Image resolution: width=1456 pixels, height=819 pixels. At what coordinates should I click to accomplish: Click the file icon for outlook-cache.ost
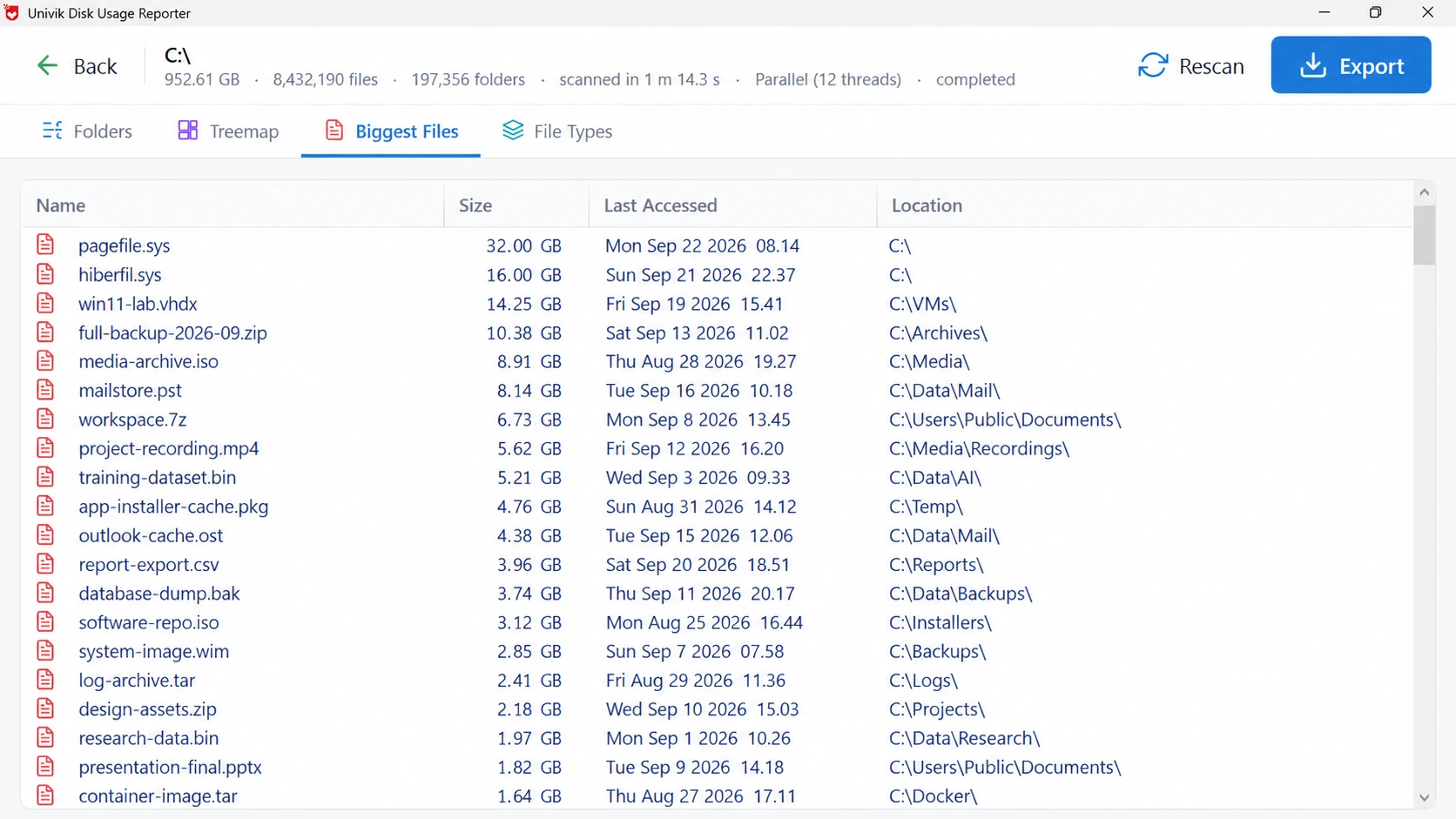[x=45, y=534]
